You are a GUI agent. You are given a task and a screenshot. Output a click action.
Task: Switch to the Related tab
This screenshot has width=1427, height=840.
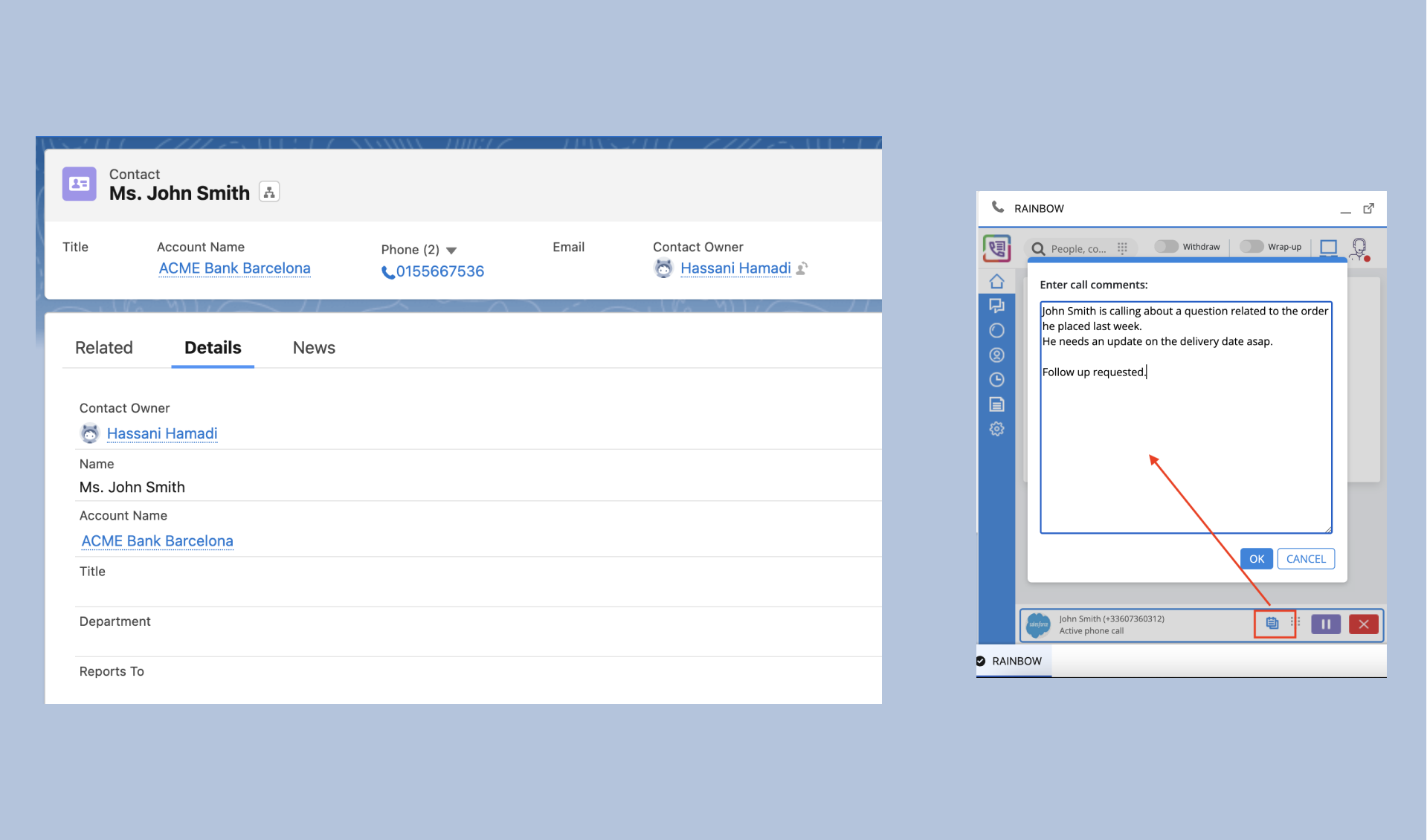[104, 348]
